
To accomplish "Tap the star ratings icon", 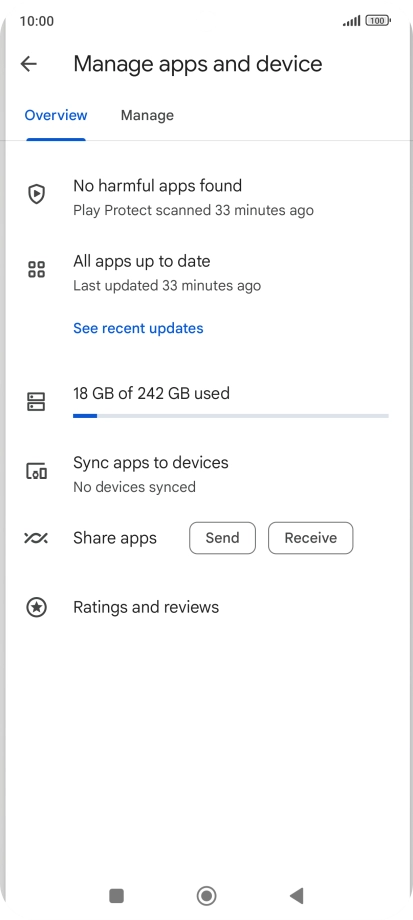I will click(x=36, y=607).
